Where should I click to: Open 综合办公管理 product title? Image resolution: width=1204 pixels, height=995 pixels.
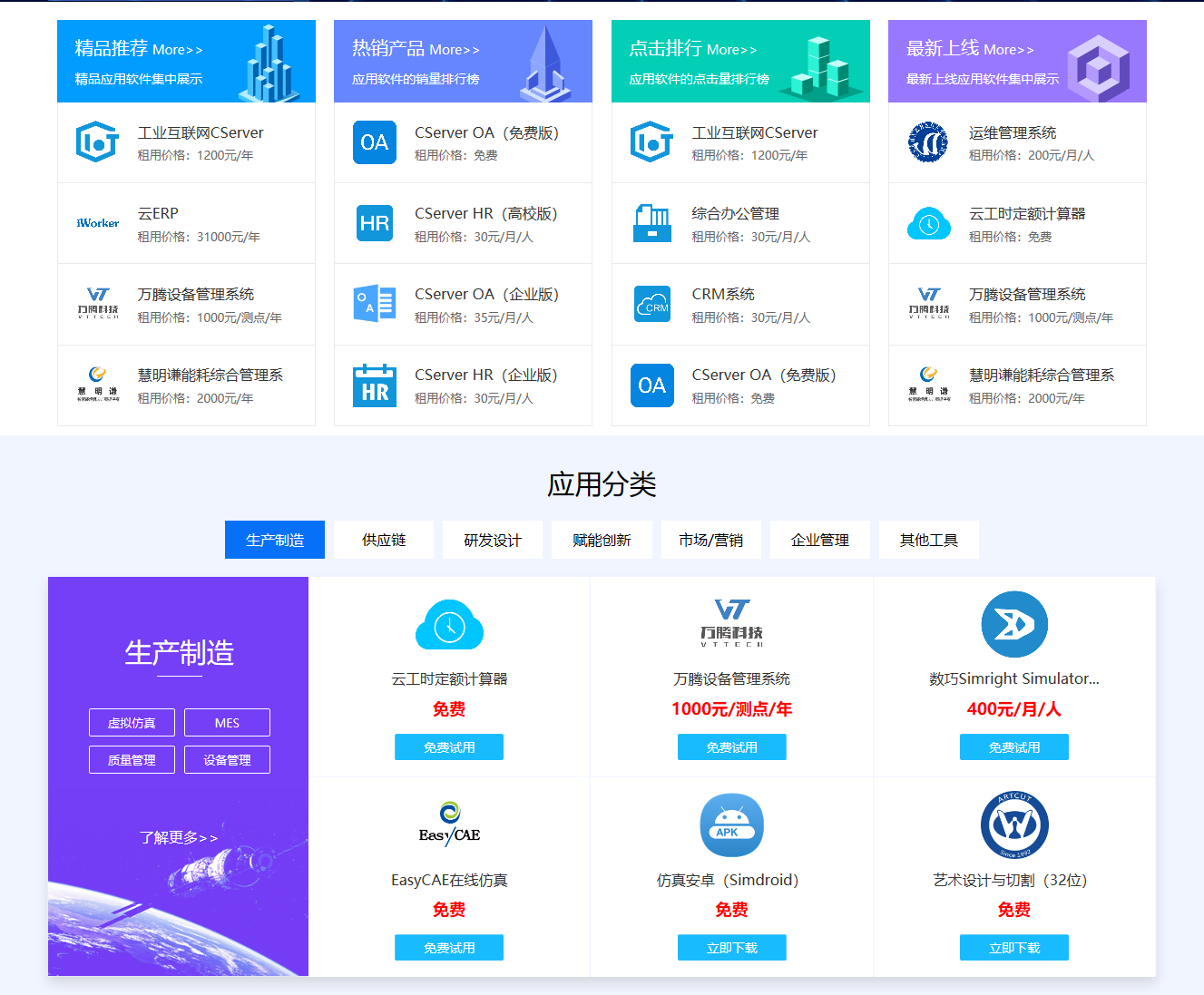click(736, 213)
